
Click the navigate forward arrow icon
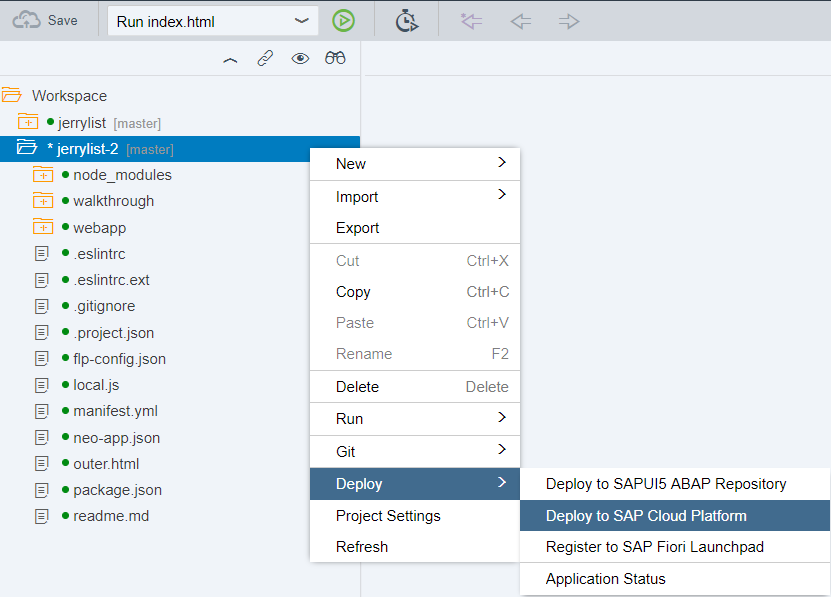[569, 21]
